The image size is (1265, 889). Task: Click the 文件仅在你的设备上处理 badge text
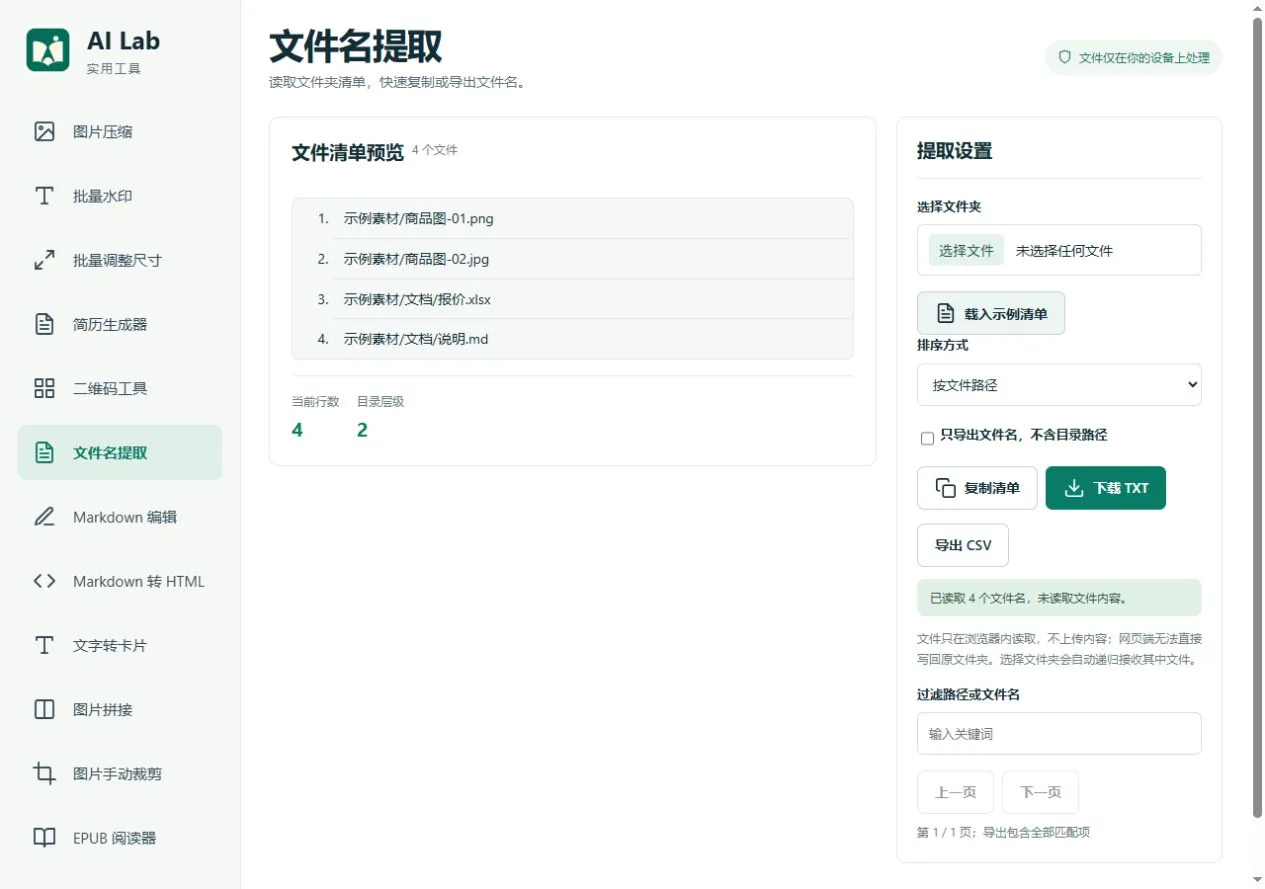coord(1144,58)
